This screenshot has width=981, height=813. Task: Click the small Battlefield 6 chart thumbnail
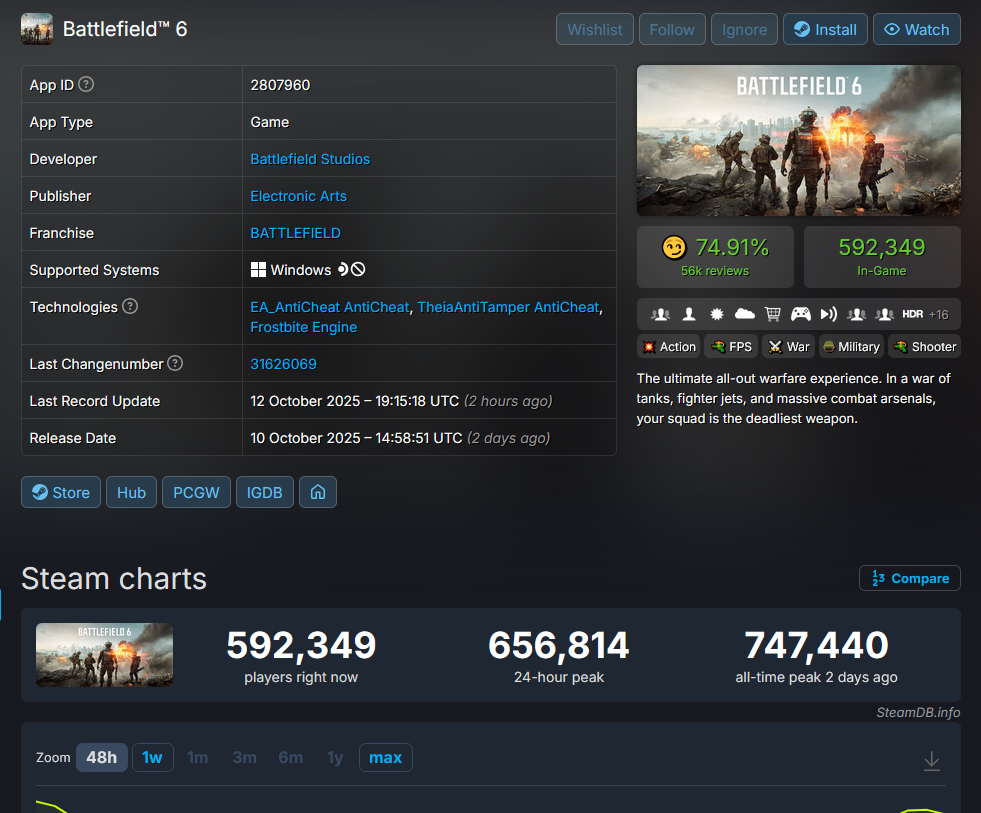tap(104, 655)
